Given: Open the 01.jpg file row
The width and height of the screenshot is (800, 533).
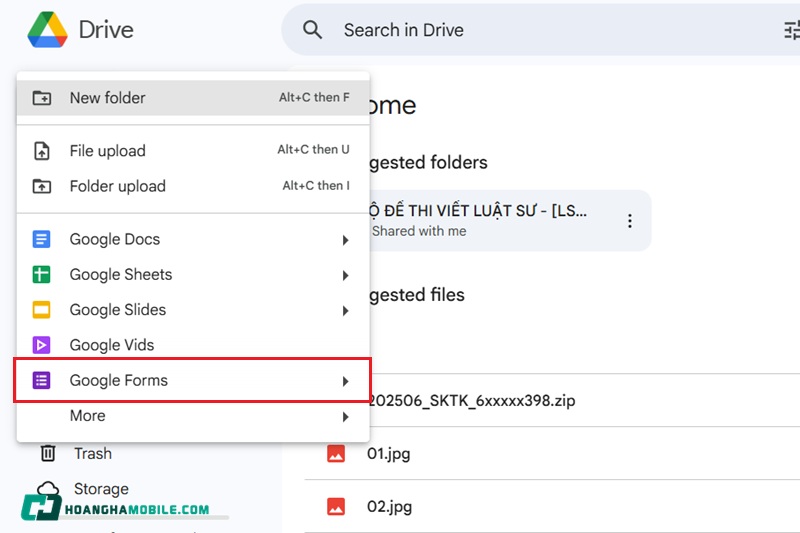Looking at the screenshot, I should [388, 454].
